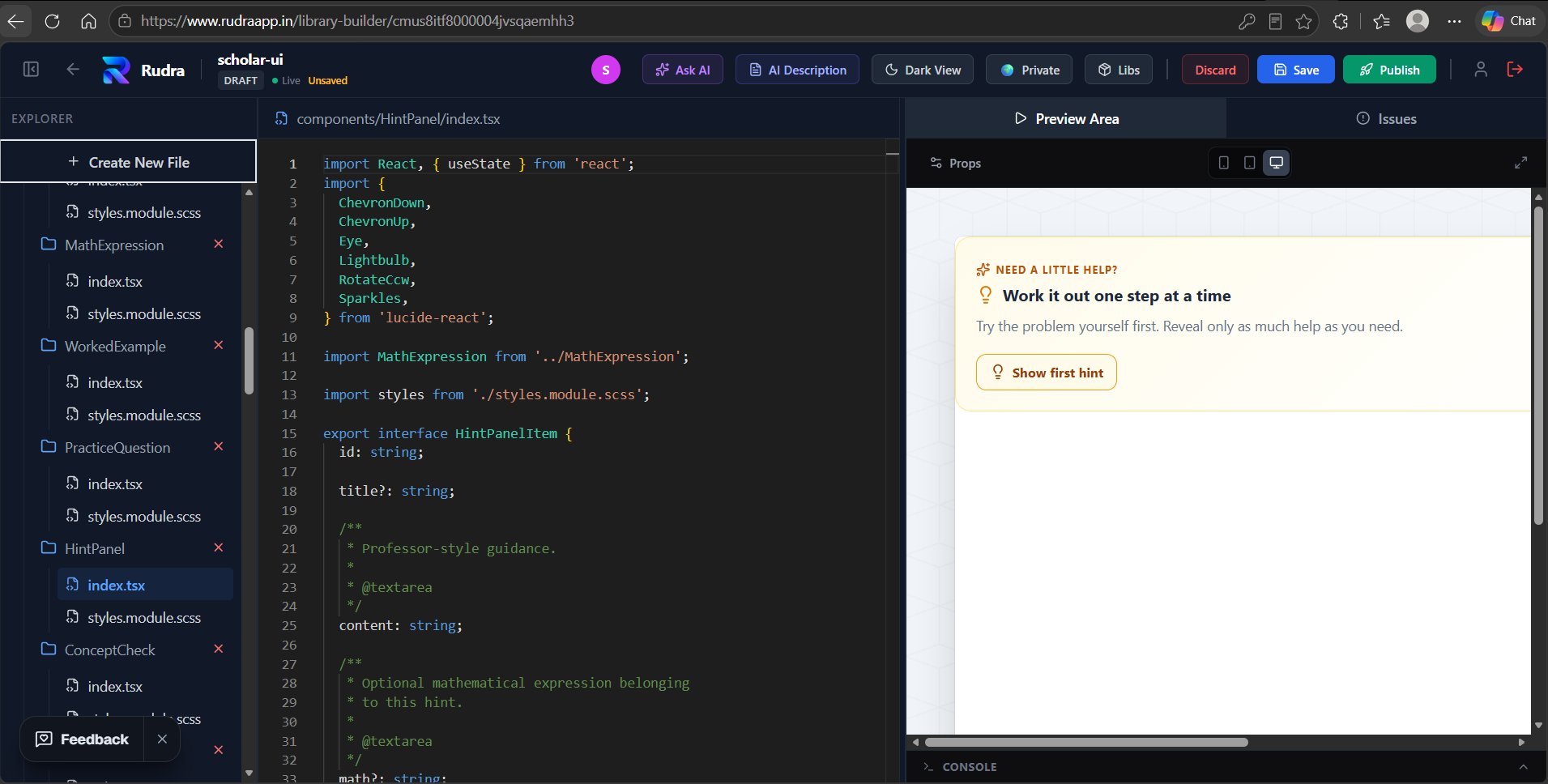The height and width of the screenshot is (784, 1548).
Task: Select the tablet device preview icon
Action: (x=1250, y=163)
